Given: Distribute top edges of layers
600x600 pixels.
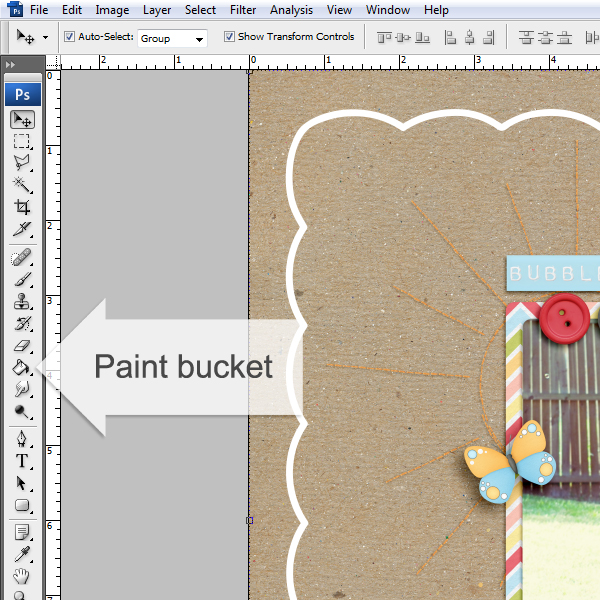Looking at the screenshot, I should [x=527, y=38].
